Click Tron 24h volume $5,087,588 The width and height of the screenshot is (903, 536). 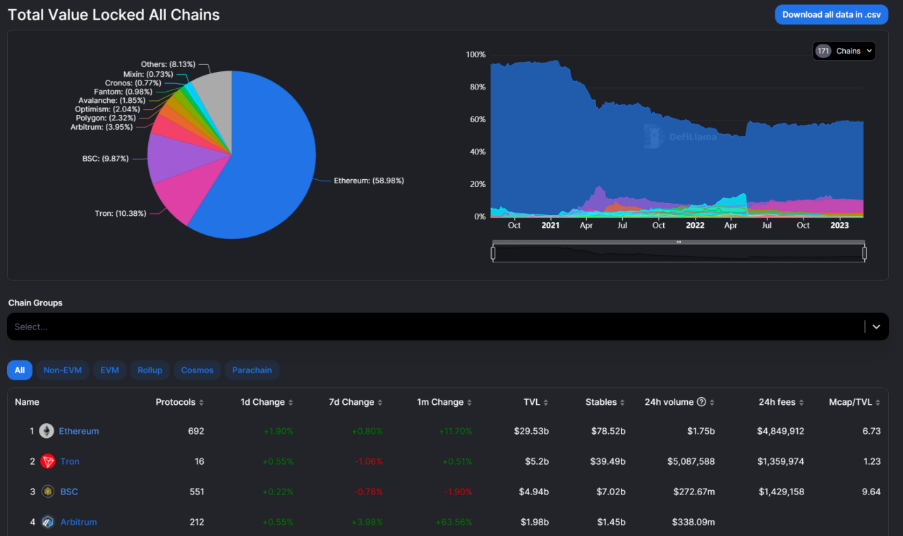690,462
